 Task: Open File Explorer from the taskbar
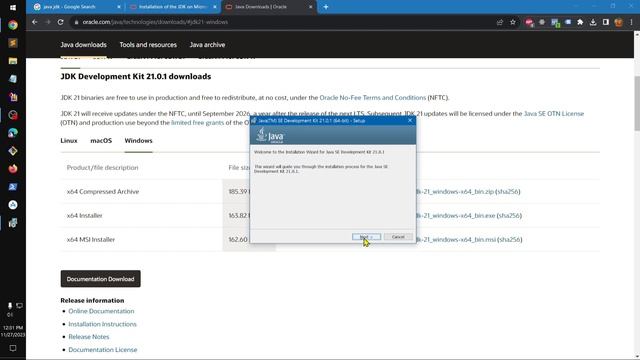(x=13, y=61)
